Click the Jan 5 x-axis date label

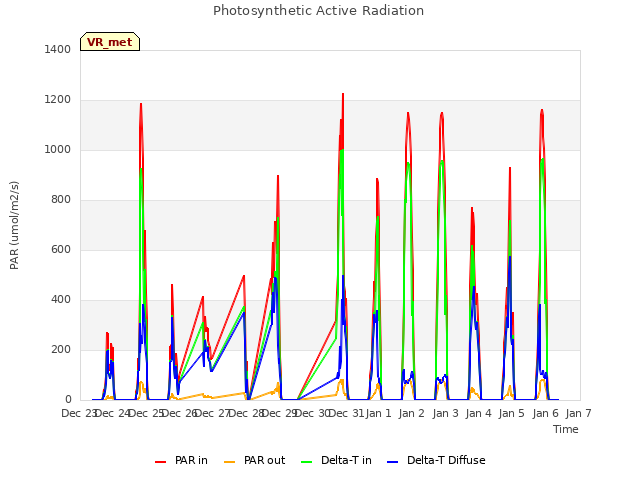point(512,413)
